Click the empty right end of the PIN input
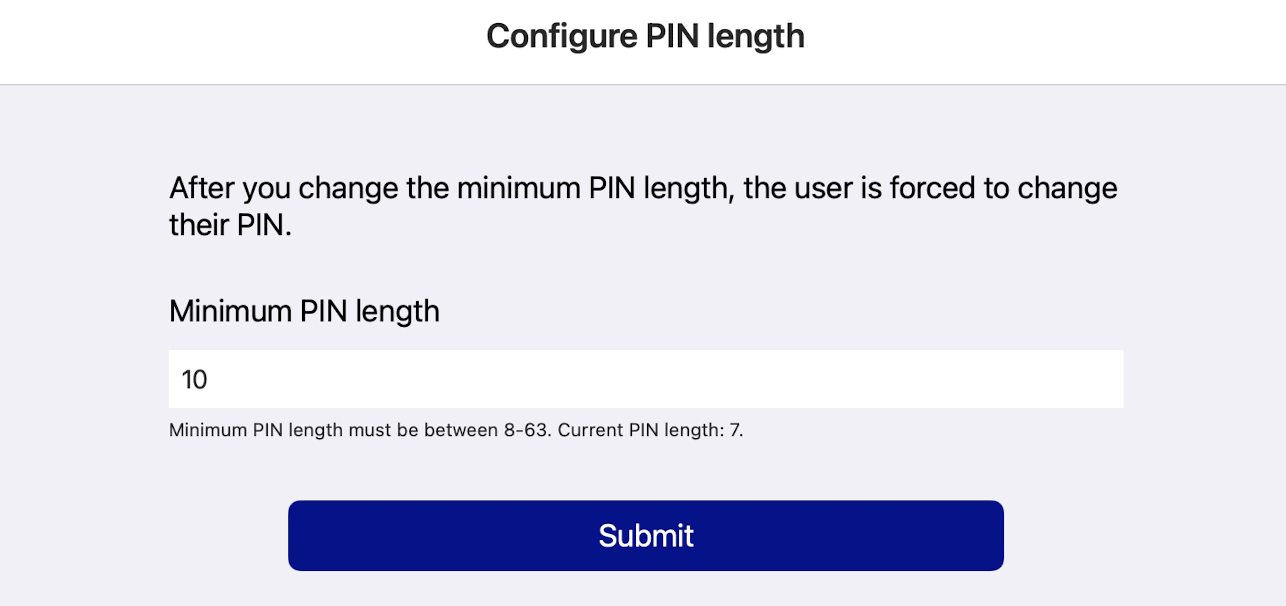 tap(1080, 379)
